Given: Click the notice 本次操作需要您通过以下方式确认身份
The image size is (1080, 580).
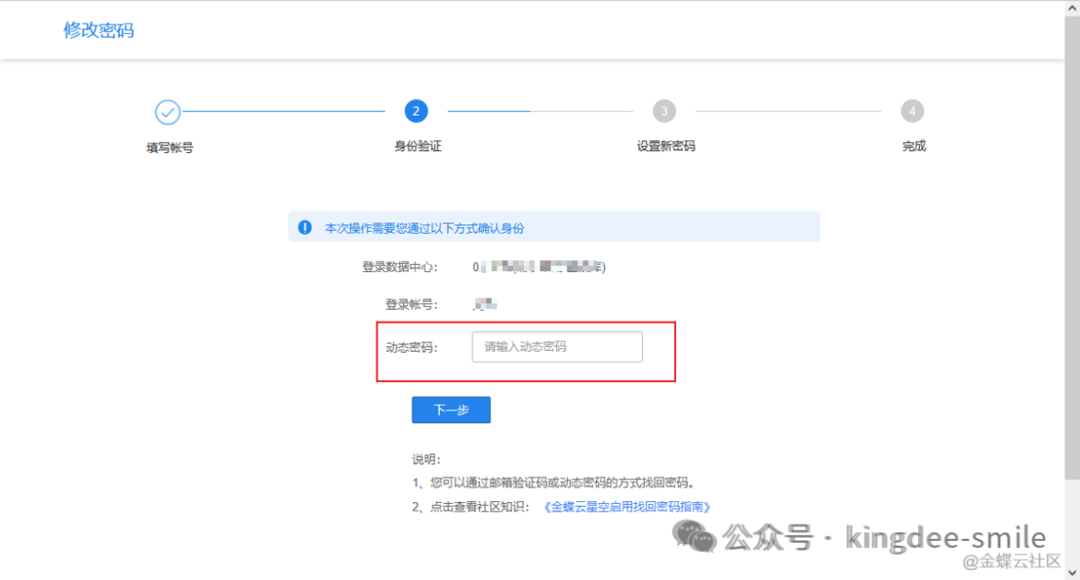Looking at the screenshot, I should coord(424,228).
